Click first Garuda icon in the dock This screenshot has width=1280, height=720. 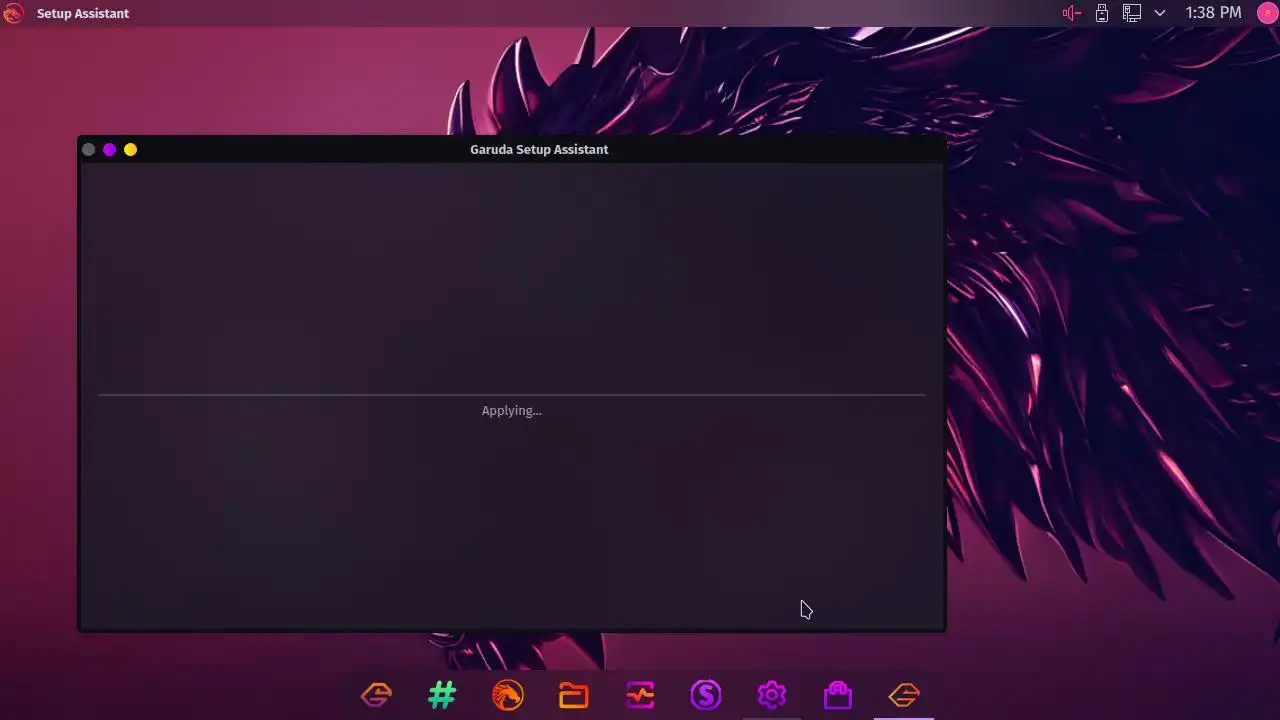(376, 694)
